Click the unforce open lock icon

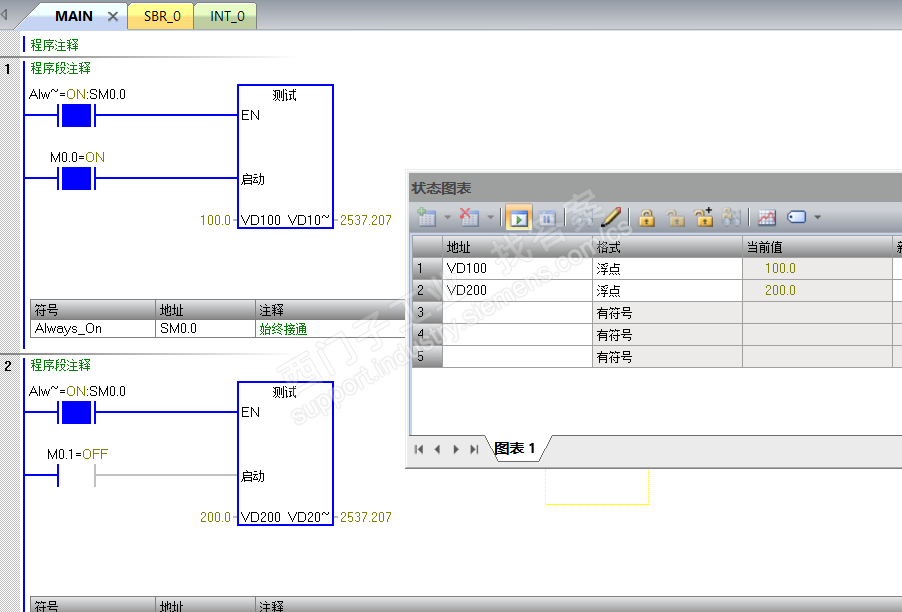(x=675, y=218)
